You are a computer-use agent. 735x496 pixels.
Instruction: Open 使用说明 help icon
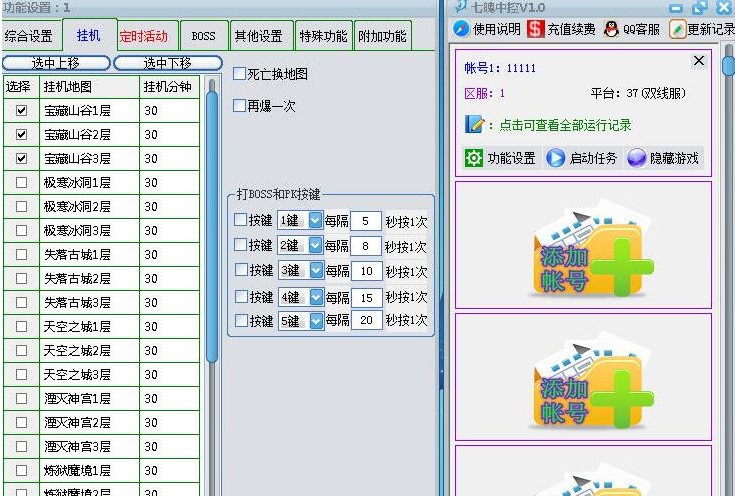(x=461, y=29)
